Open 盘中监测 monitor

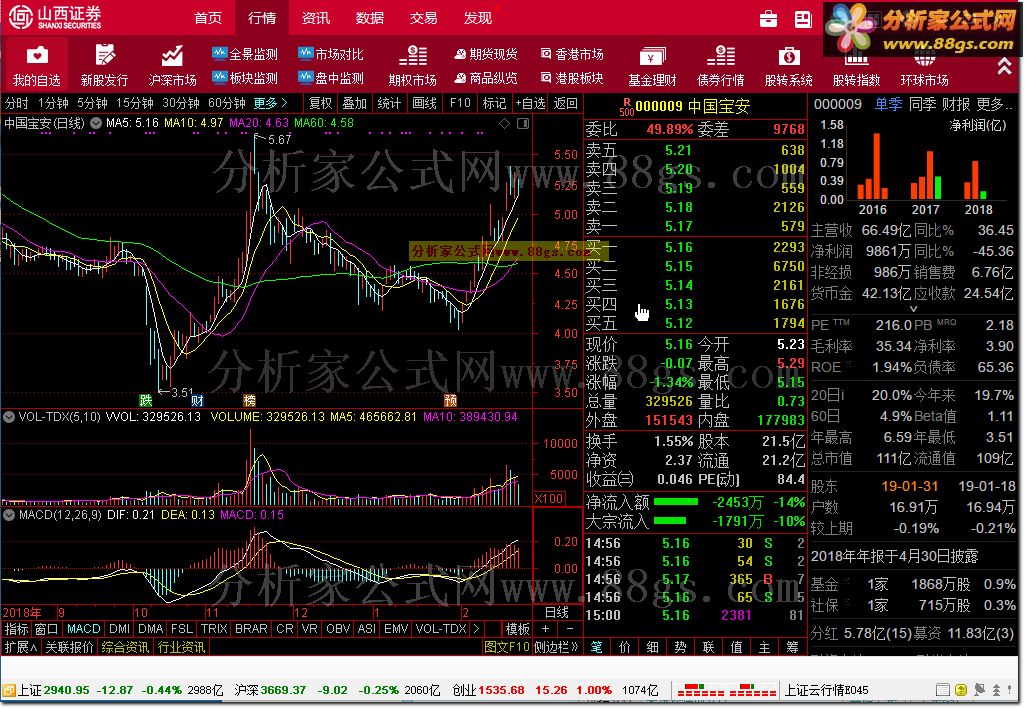(331, 78)
